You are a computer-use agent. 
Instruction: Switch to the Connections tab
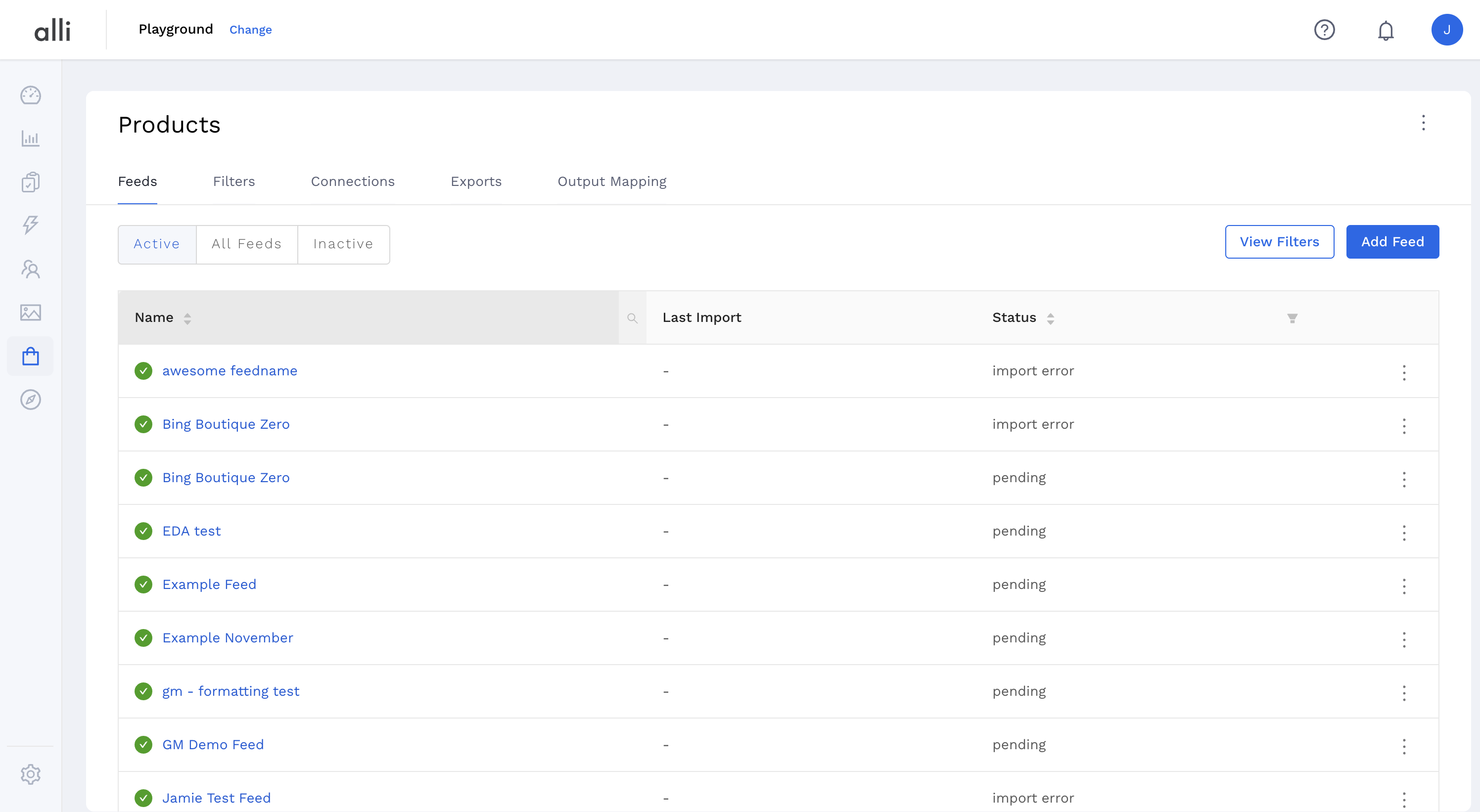pyautogui.click(x=353, y=181)
